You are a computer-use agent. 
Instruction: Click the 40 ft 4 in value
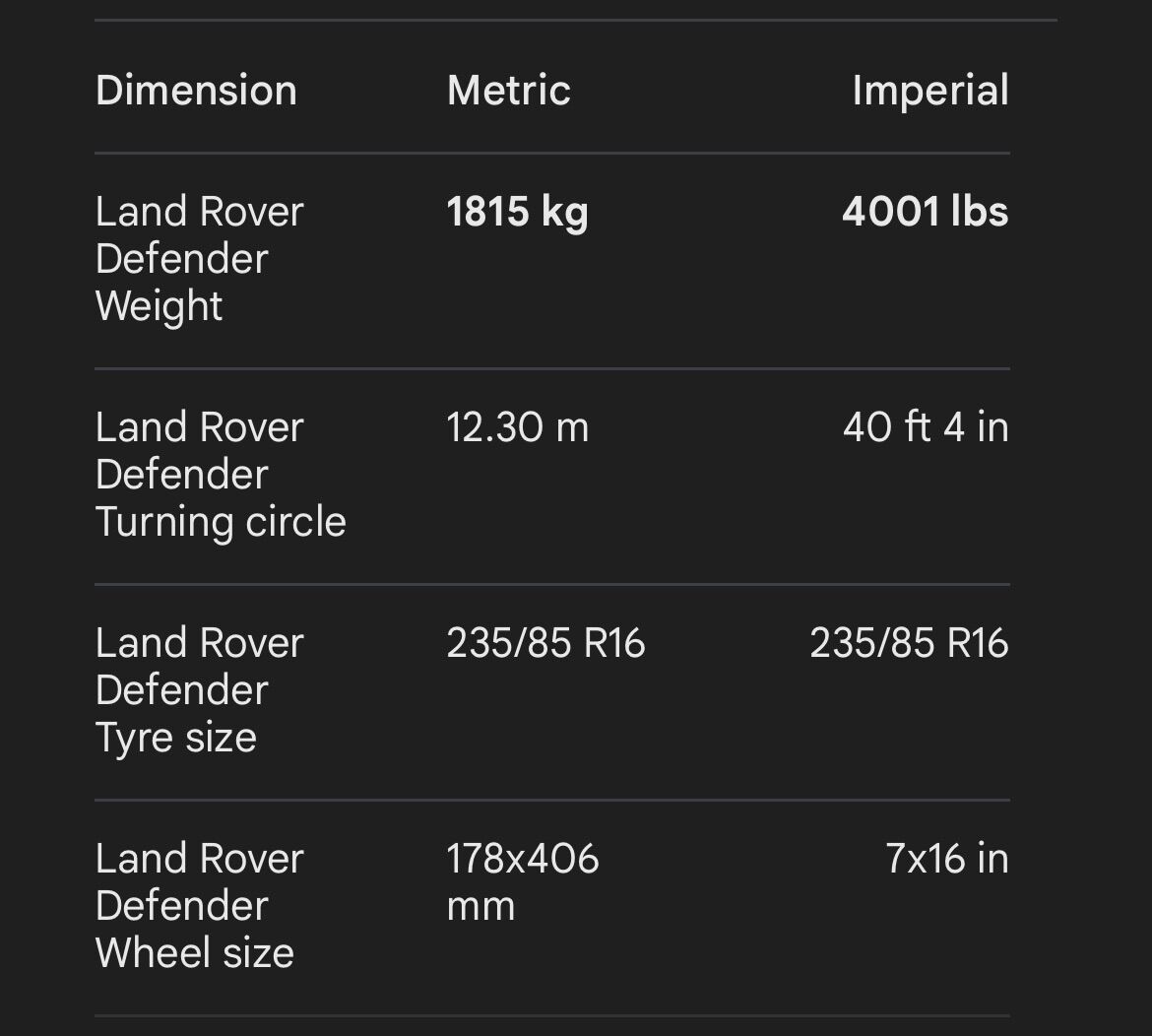click(926, 426)
